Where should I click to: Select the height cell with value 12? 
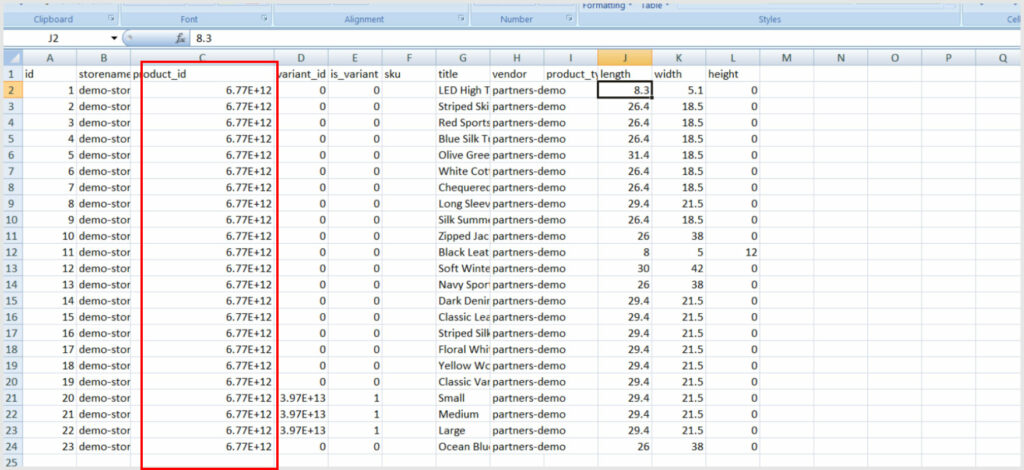(732, 252)
